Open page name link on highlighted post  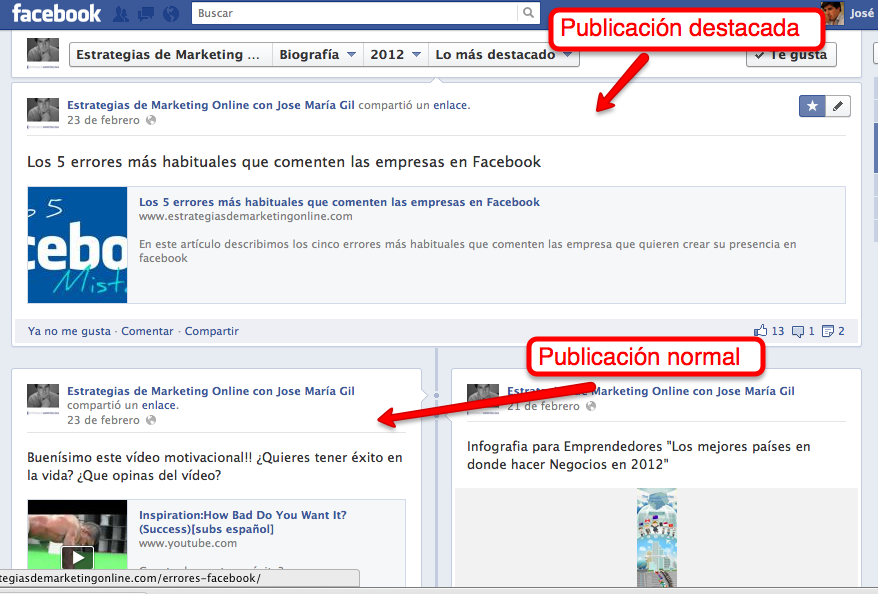tap(211, 105)
